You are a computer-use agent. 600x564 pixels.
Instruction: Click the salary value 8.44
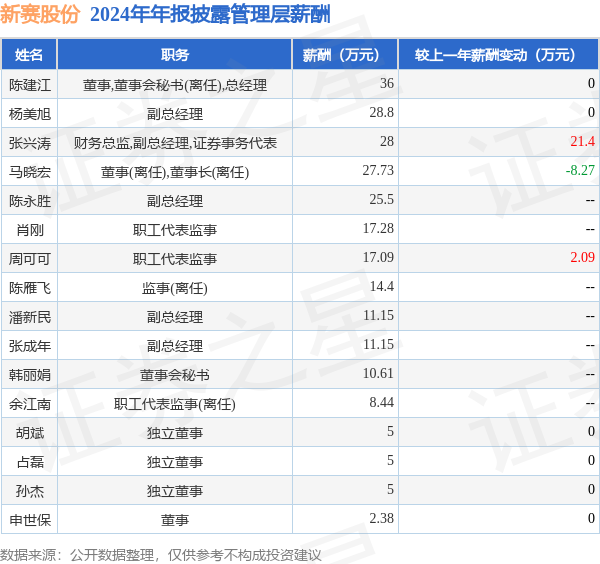click(382, 403)
